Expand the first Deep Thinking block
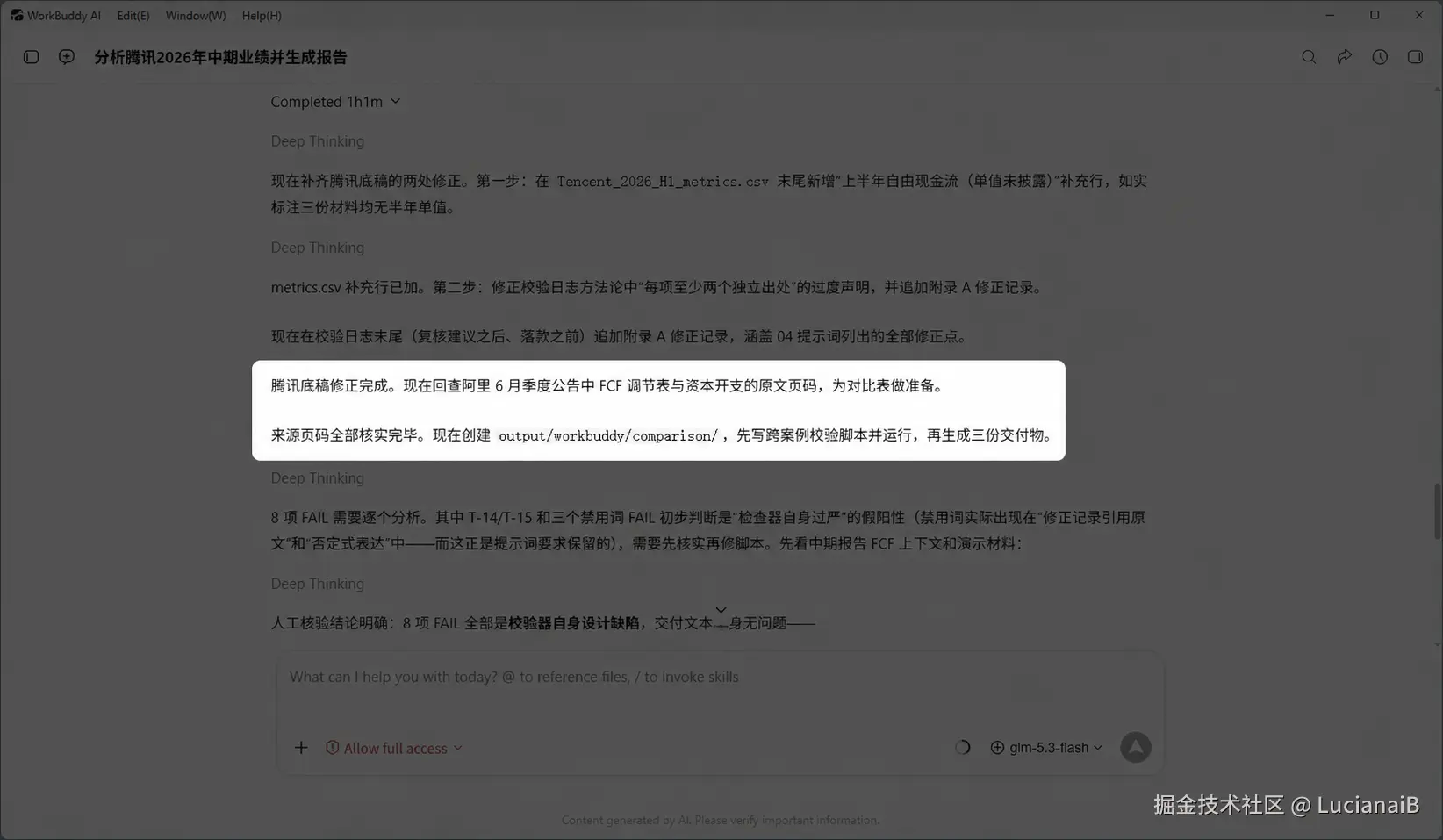 pyautogui.click(x=317, y=141)
